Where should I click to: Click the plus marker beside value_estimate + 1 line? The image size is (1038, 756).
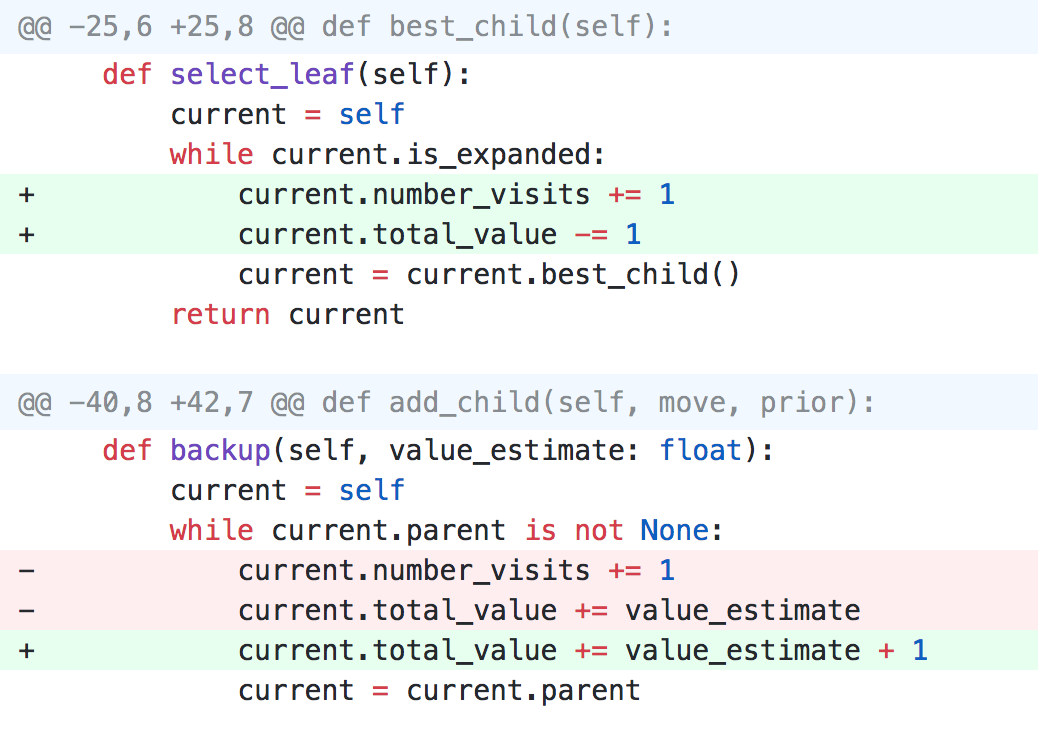[26, 650]
